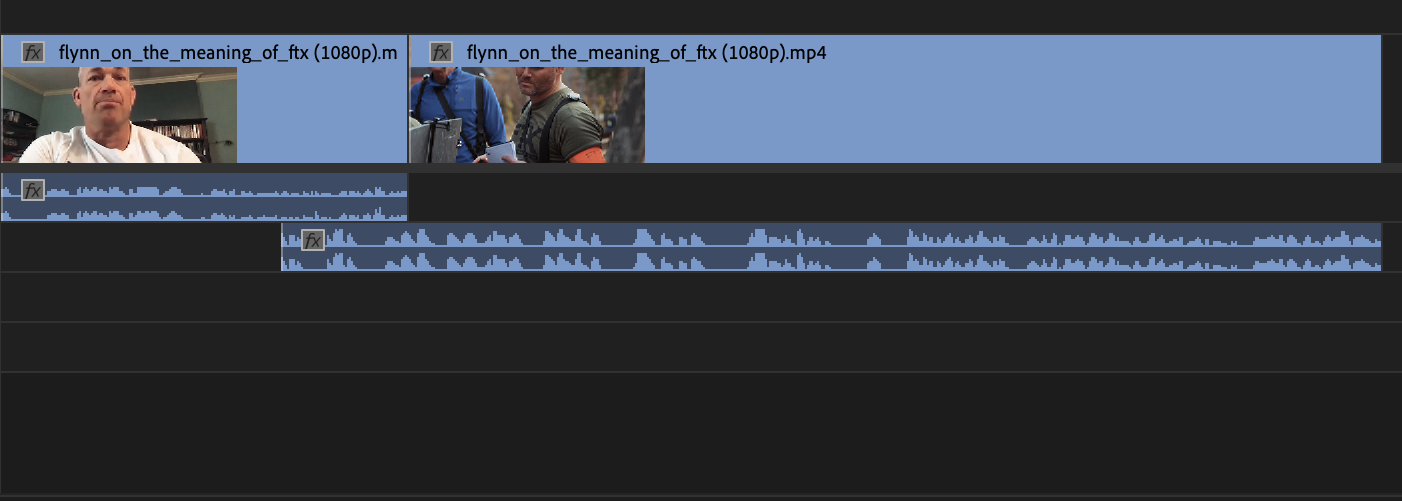The width and height of the screenshot is (1402, 501).
Task: Select the longer audio clip's waveform
Action: [831, 247]
